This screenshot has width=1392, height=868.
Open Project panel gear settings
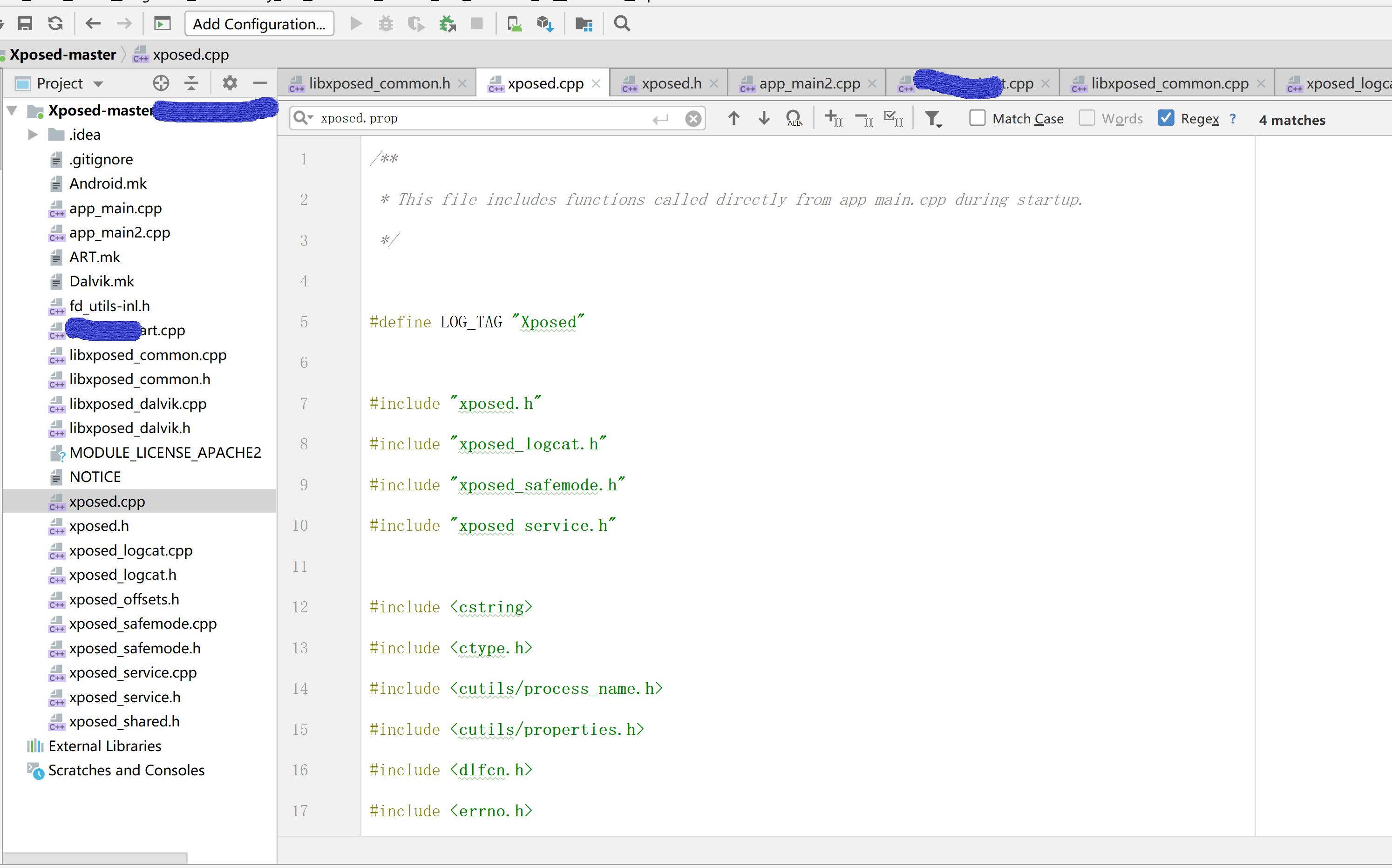(230, 83)
